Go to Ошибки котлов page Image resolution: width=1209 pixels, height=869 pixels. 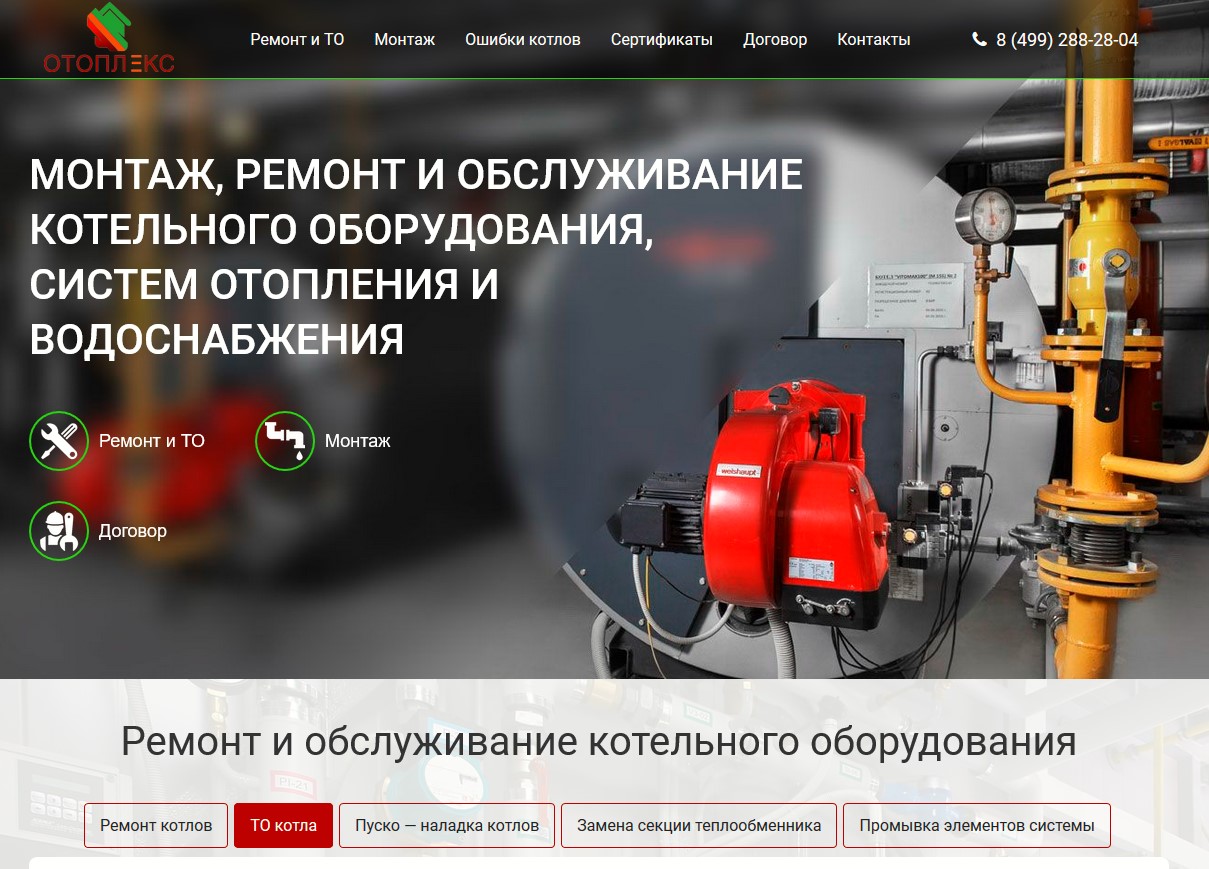[522, 40]
